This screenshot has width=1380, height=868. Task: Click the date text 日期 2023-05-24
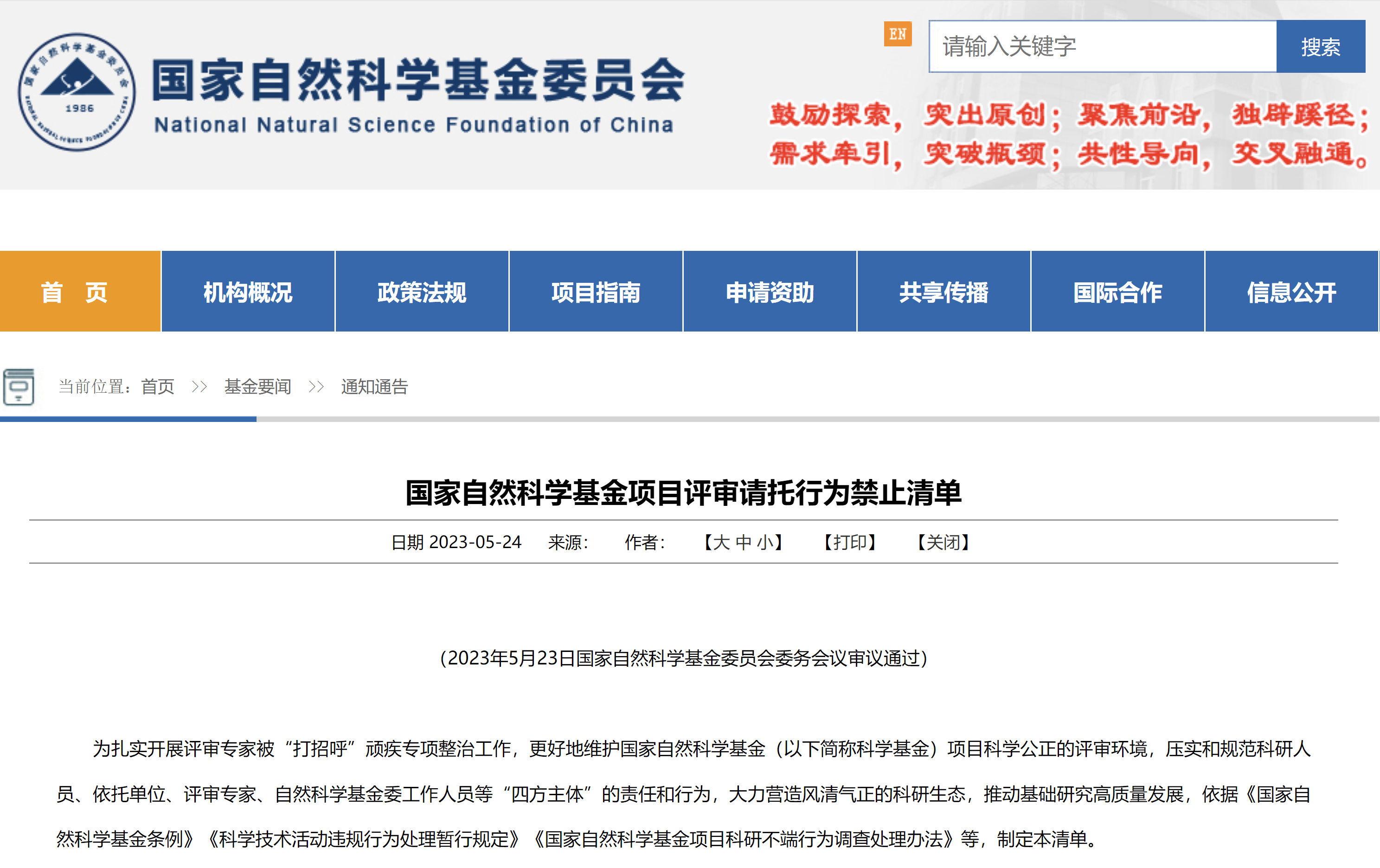[456, 542]
